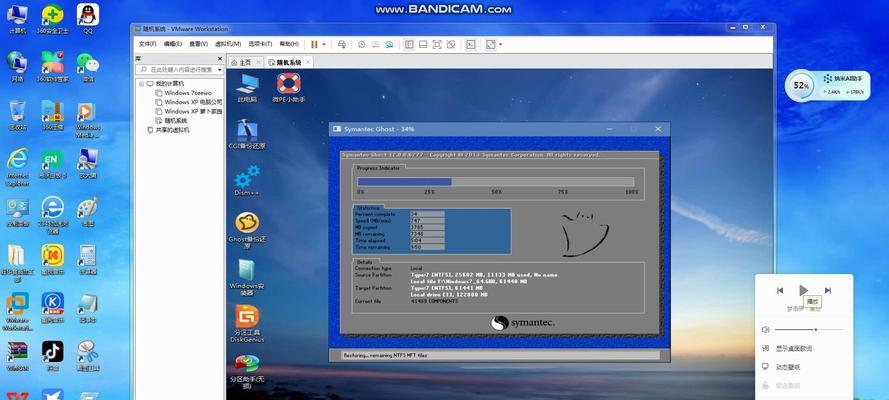Open the Internet Explorer desktop icon
Viewport: 889px width, 400px height.
pos(18,167)
